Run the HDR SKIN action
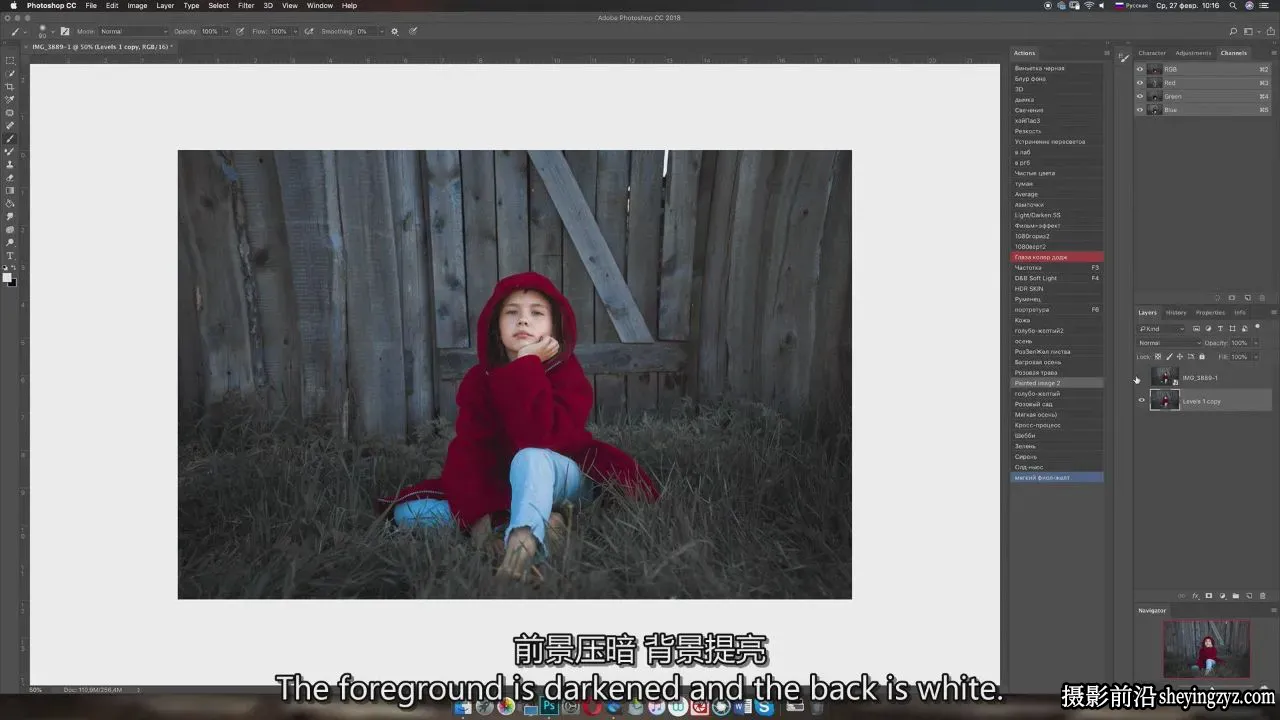Viewport: 1280px width, 720px height. (1057, 289)
